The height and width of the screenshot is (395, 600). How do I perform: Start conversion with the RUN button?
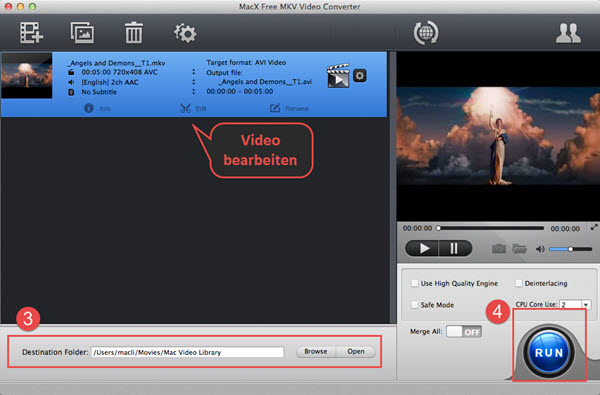point(549,353)
